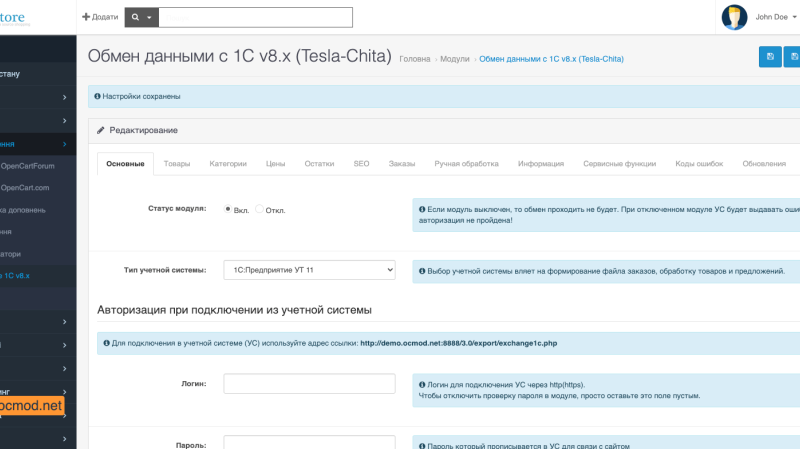Expand the first sidebar chevron below стану
Image resolution: width=800 pixels, height=450 pixels.
point(64,97)
